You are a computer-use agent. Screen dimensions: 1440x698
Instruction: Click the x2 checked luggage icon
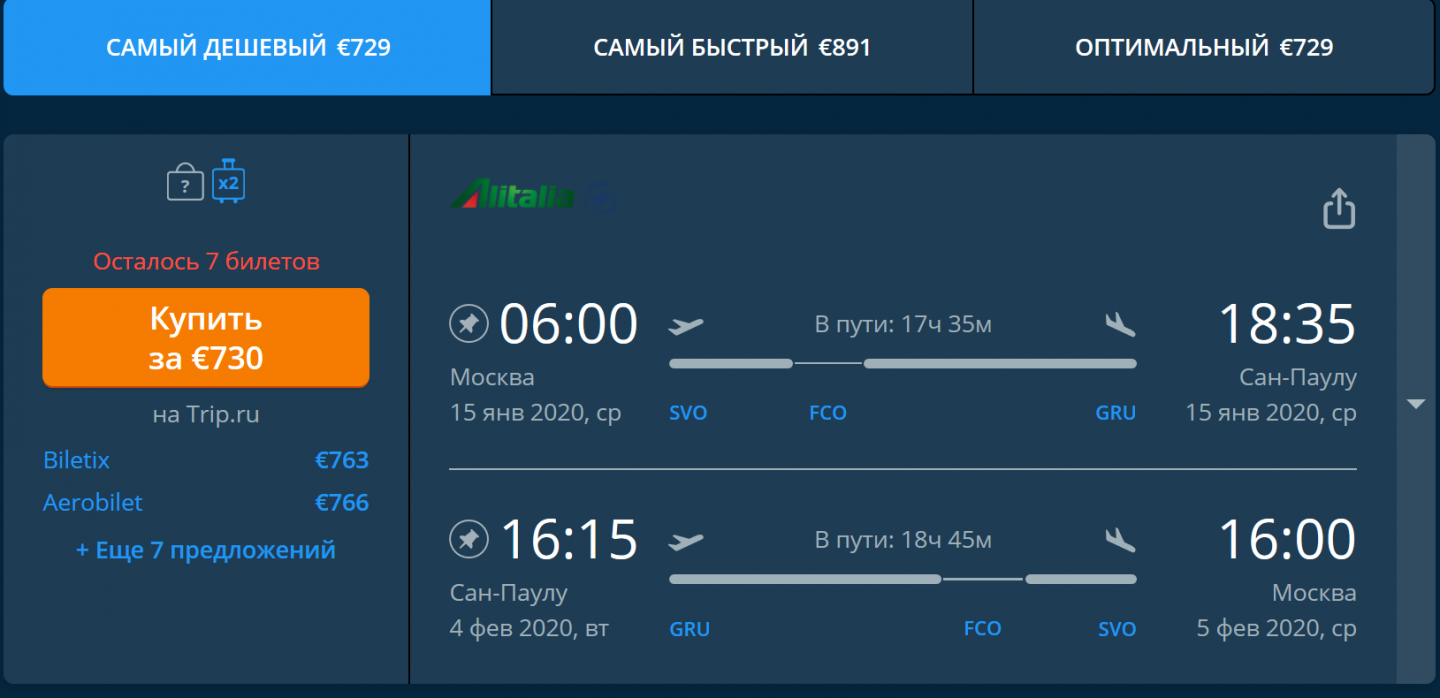coord(228,181)
